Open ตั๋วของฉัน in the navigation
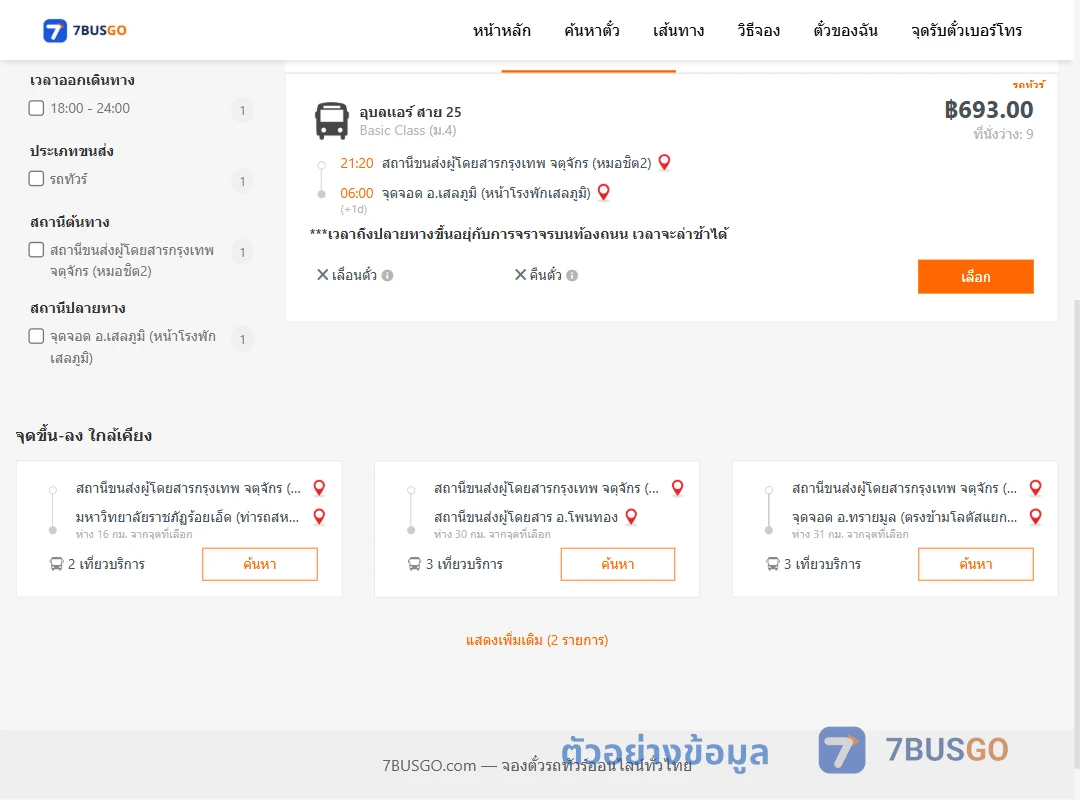Image resolution: width=1080 pixels, height=800 pixels. (x=845, y=30)
